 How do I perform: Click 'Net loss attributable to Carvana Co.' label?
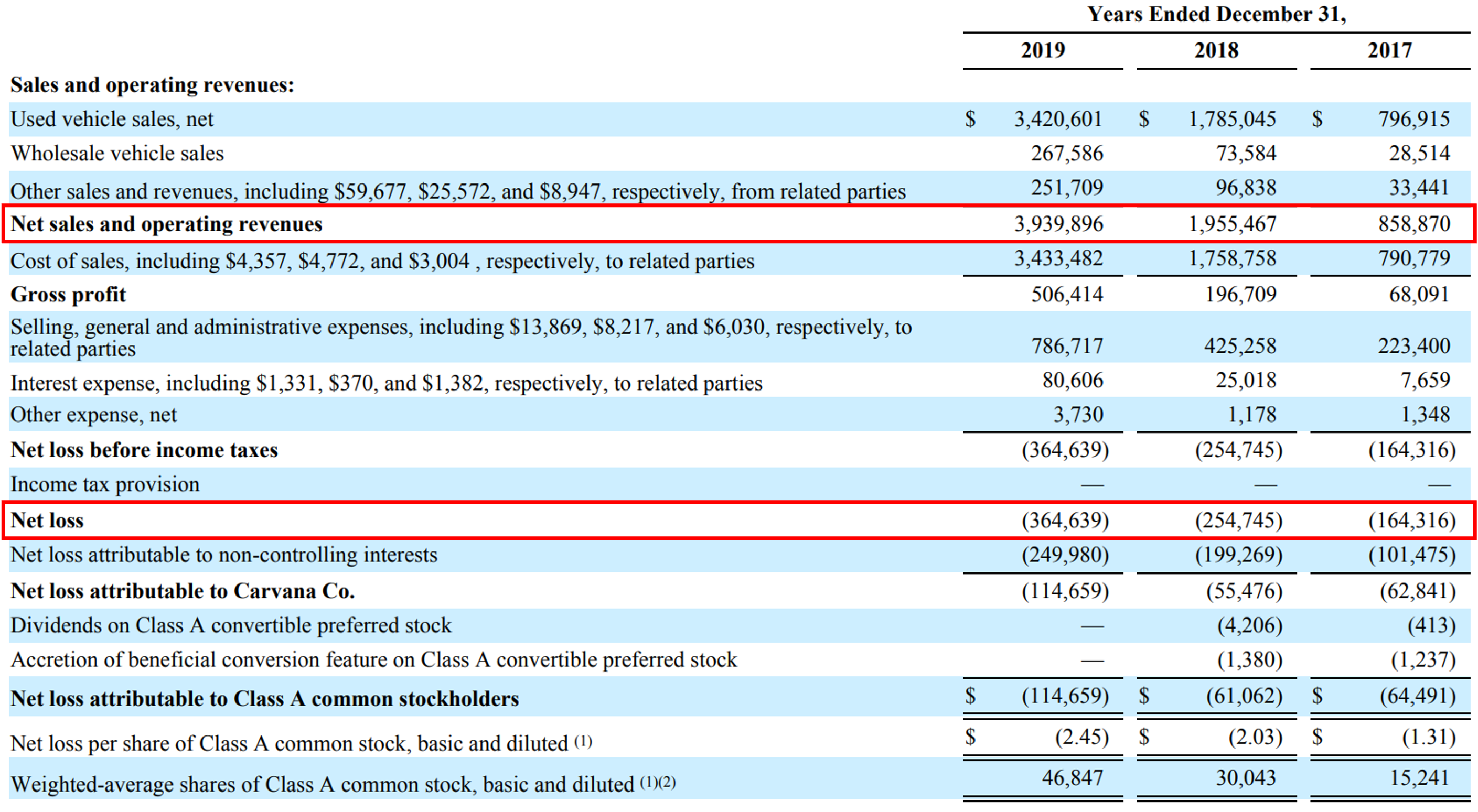click(183, 591)
